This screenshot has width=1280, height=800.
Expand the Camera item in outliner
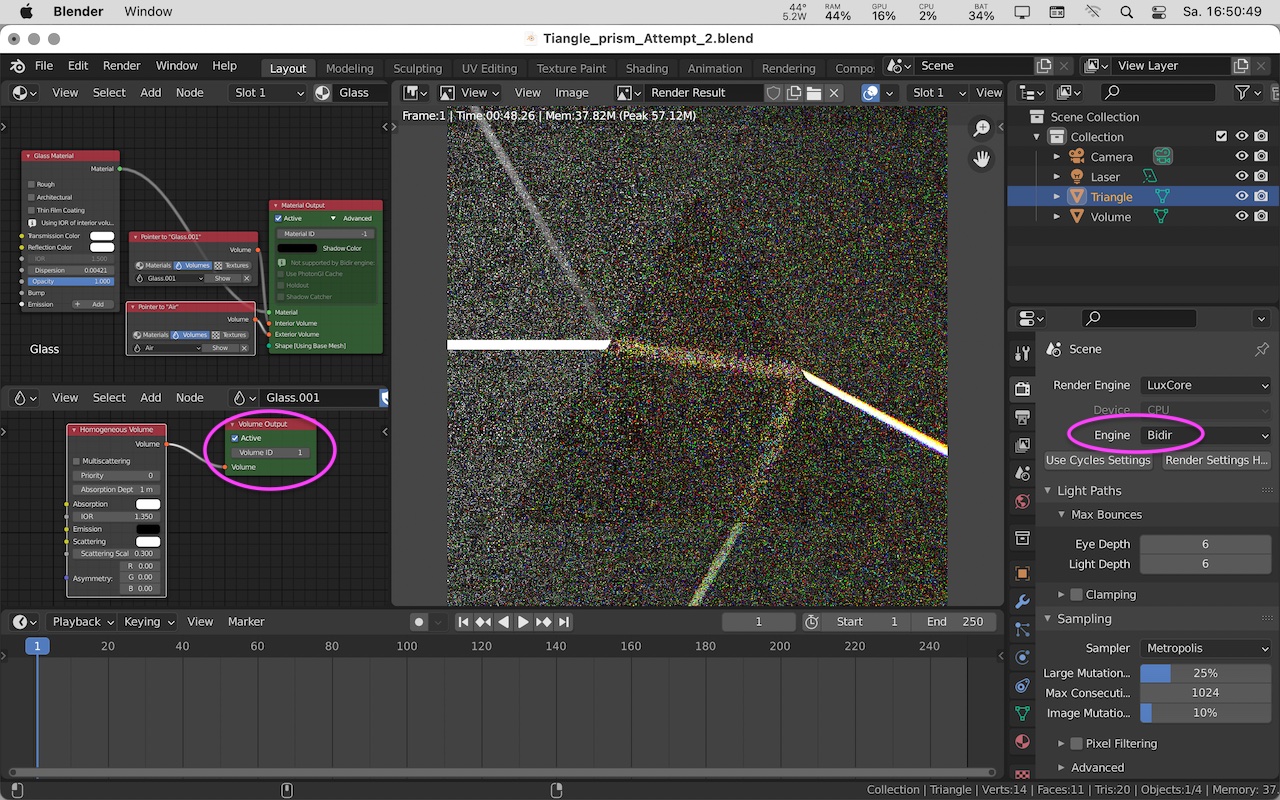1057,157
